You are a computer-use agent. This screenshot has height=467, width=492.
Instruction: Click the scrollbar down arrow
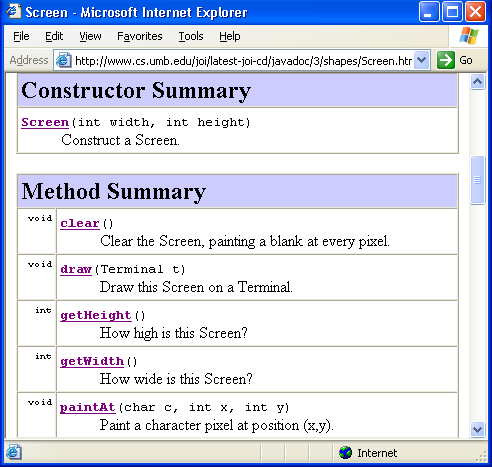click(477, 429)
